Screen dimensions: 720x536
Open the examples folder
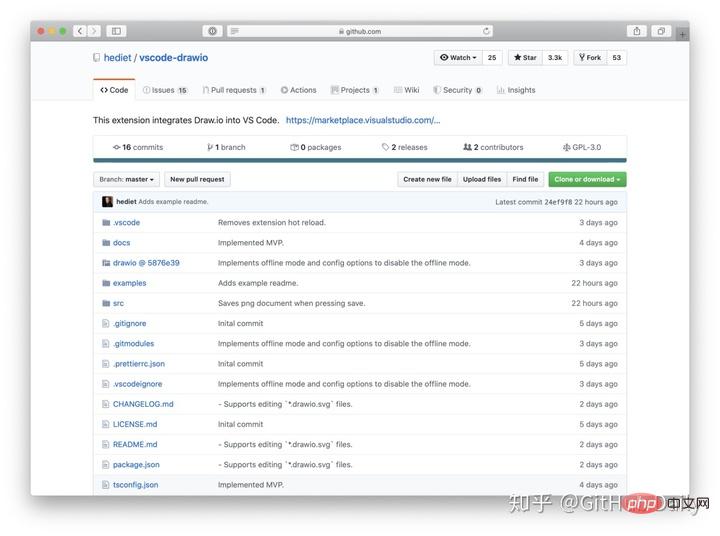(x=129, y=283)
